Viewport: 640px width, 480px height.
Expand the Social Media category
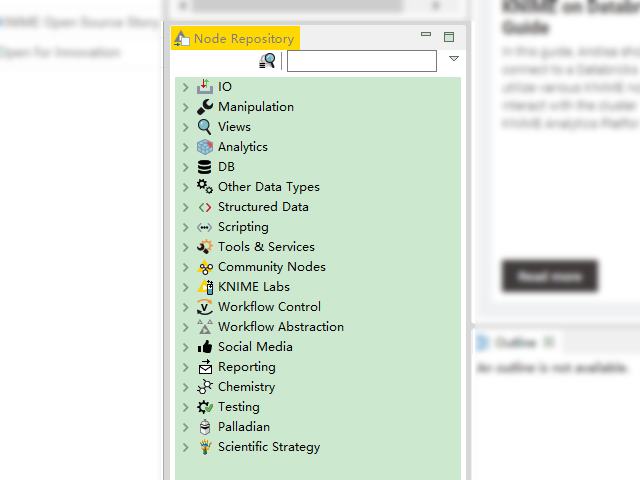(x=186, y=347)
